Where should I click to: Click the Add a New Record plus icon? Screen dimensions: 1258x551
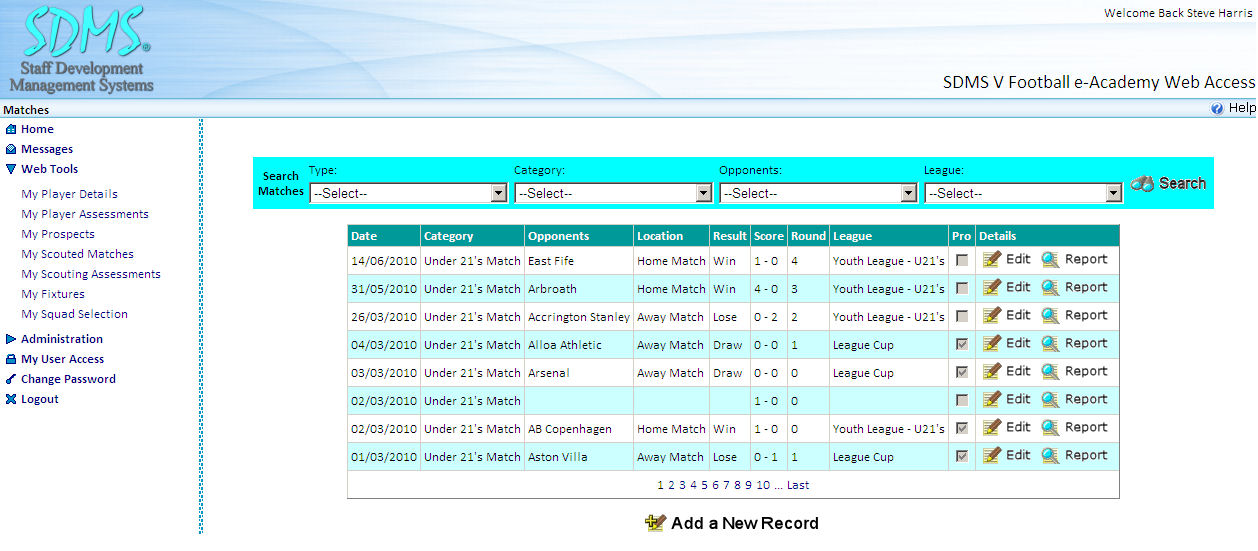pos(656,522)
